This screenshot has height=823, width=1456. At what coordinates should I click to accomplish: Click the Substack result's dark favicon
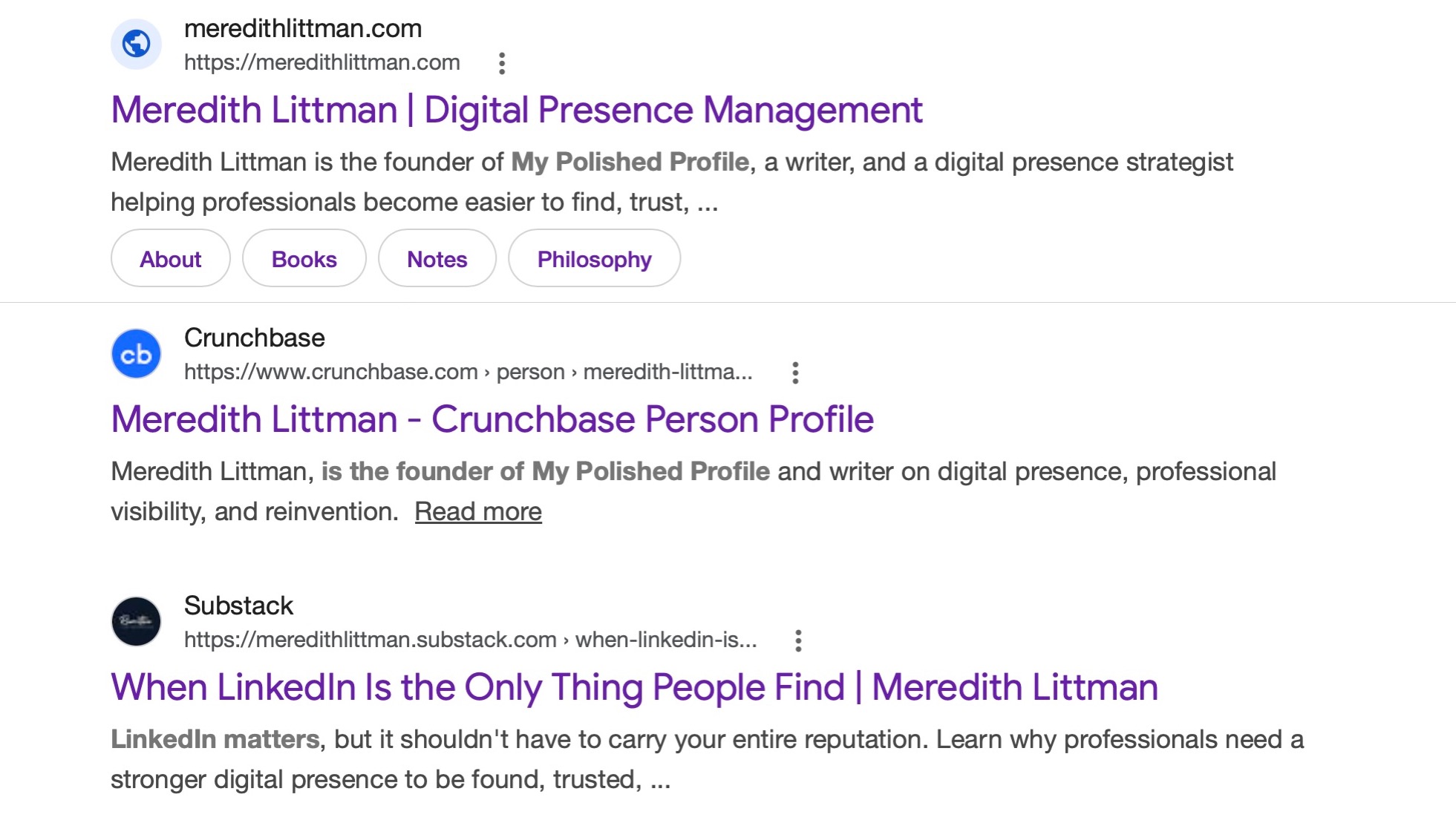136,621
